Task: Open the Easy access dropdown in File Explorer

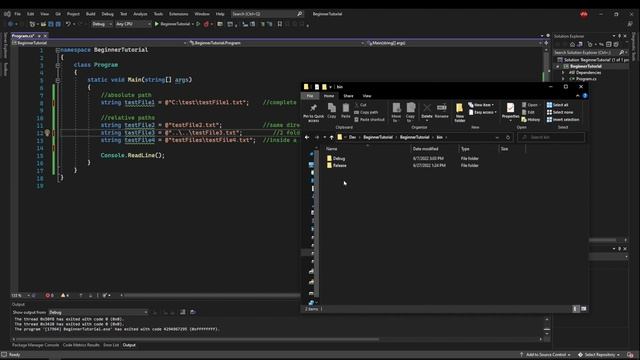Action: [x=483, y=112]
